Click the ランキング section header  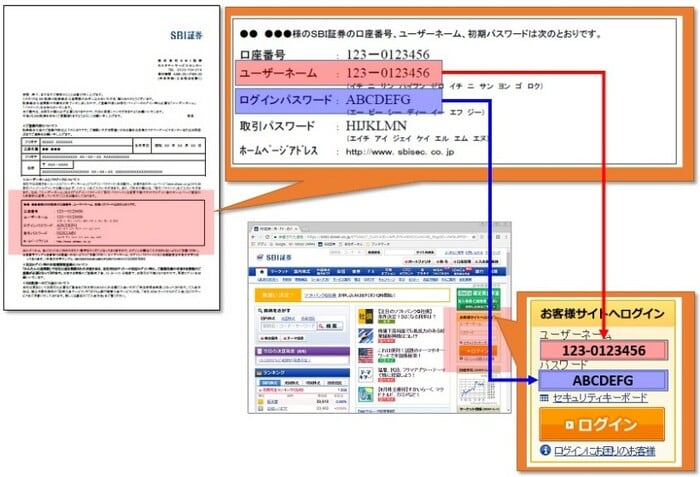(302, 372)
